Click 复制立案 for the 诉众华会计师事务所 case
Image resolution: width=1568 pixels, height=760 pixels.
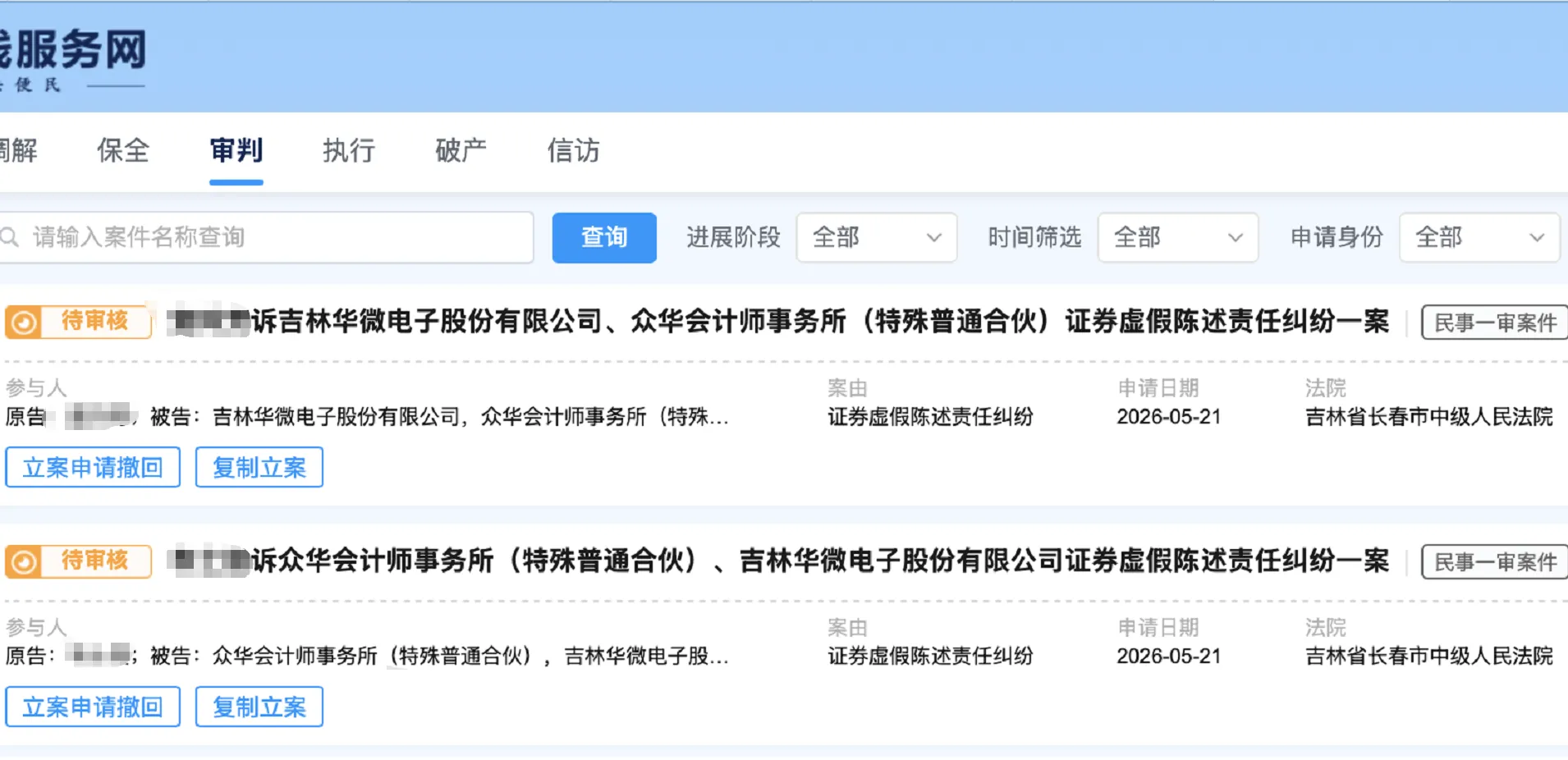coord(259,707)
